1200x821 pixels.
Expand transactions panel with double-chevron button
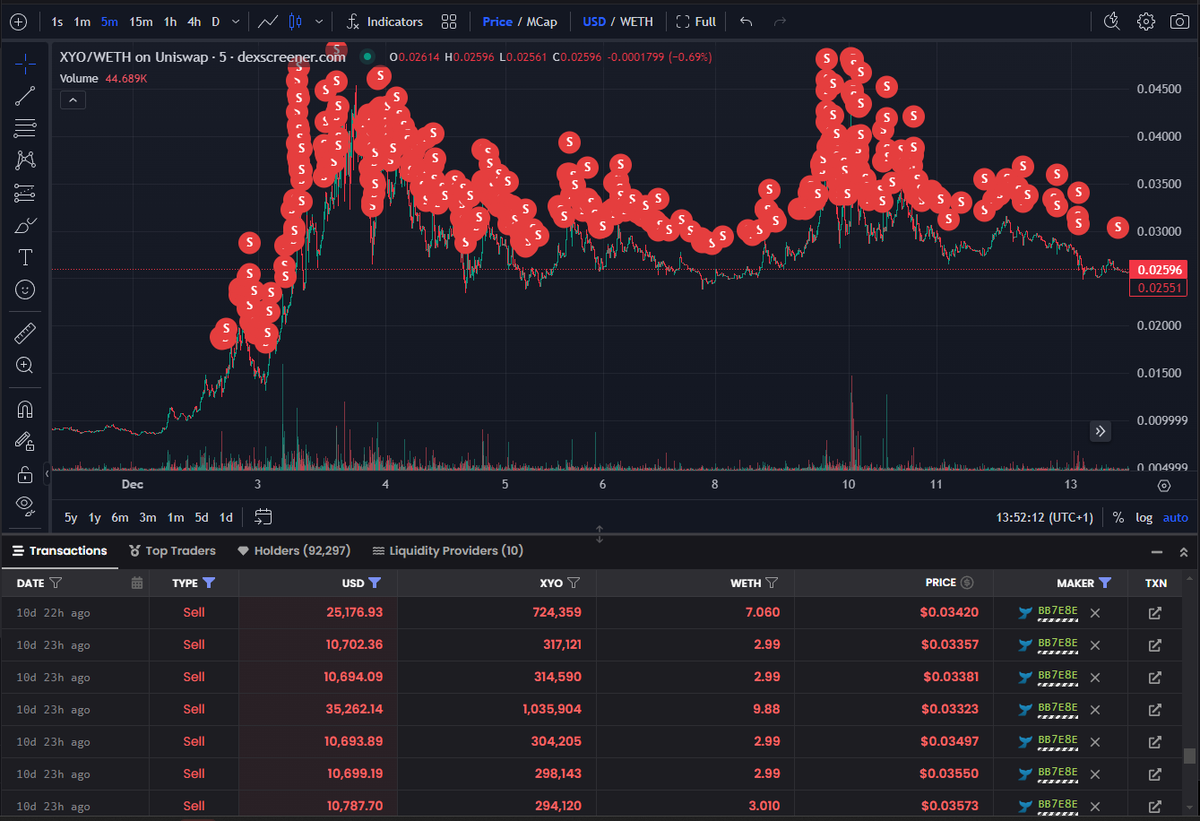[1184, 552]
